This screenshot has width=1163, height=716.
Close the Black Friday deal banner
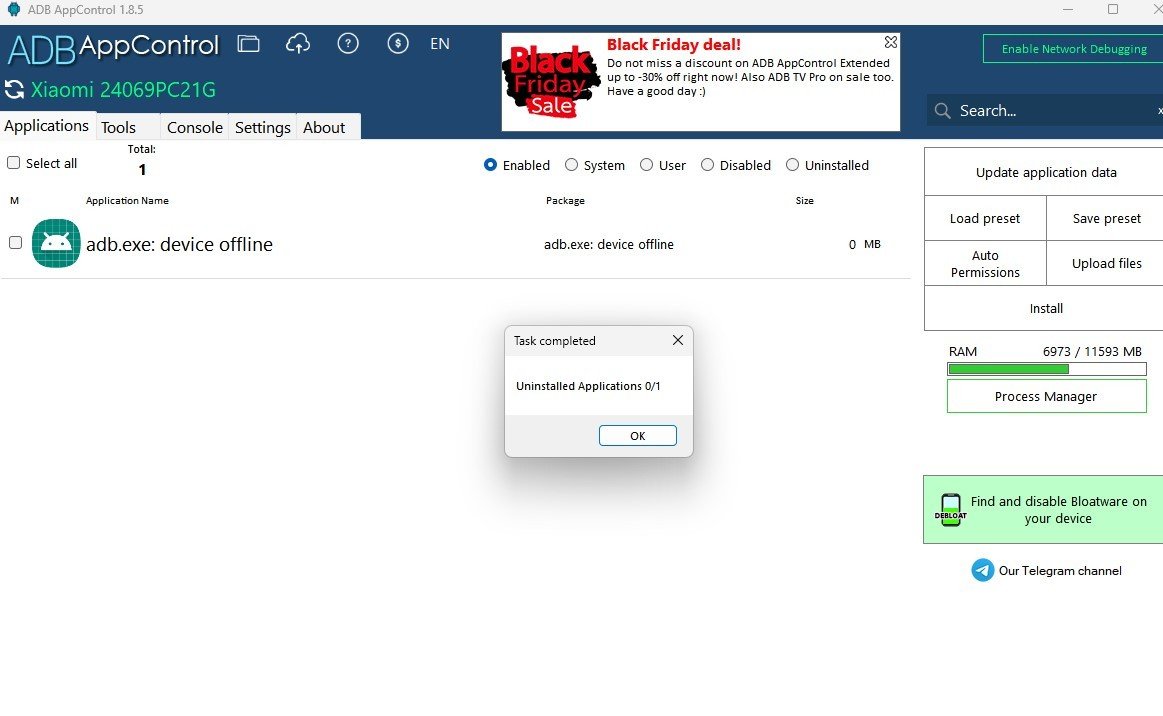pos(891,42)
